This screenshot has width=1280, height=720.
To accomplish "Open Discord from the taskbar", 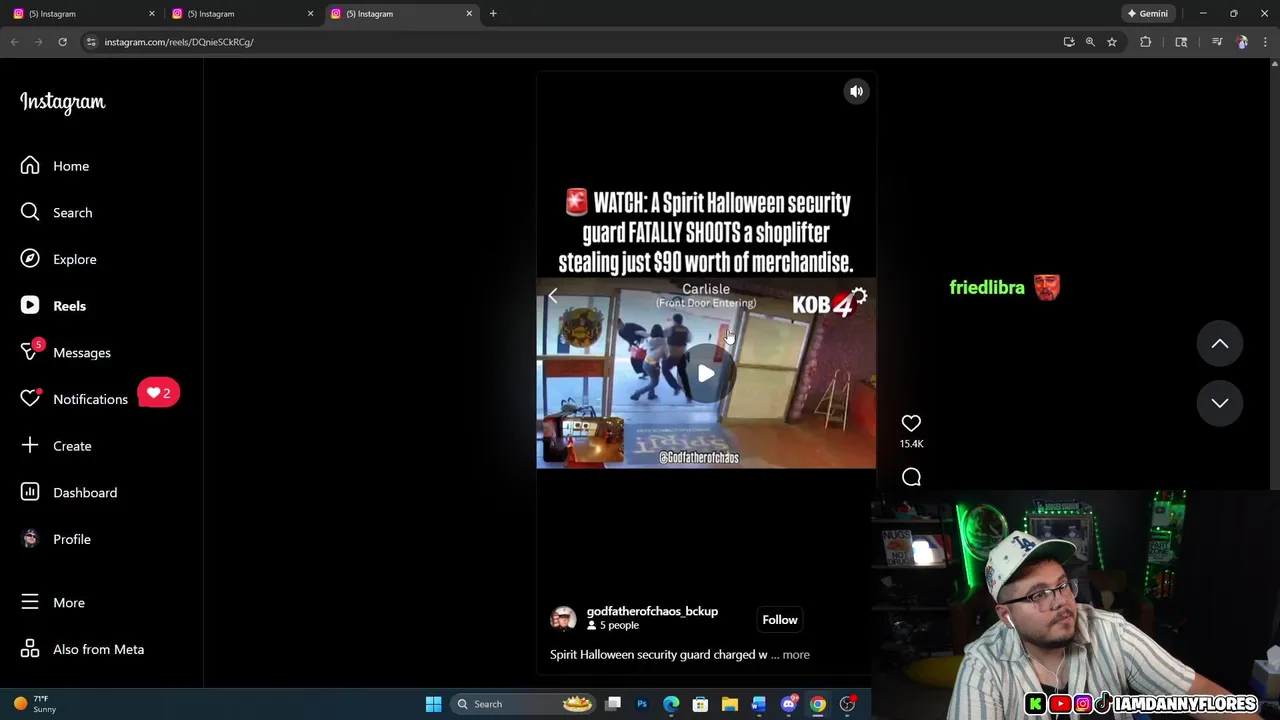I will (x=789, y=704).
